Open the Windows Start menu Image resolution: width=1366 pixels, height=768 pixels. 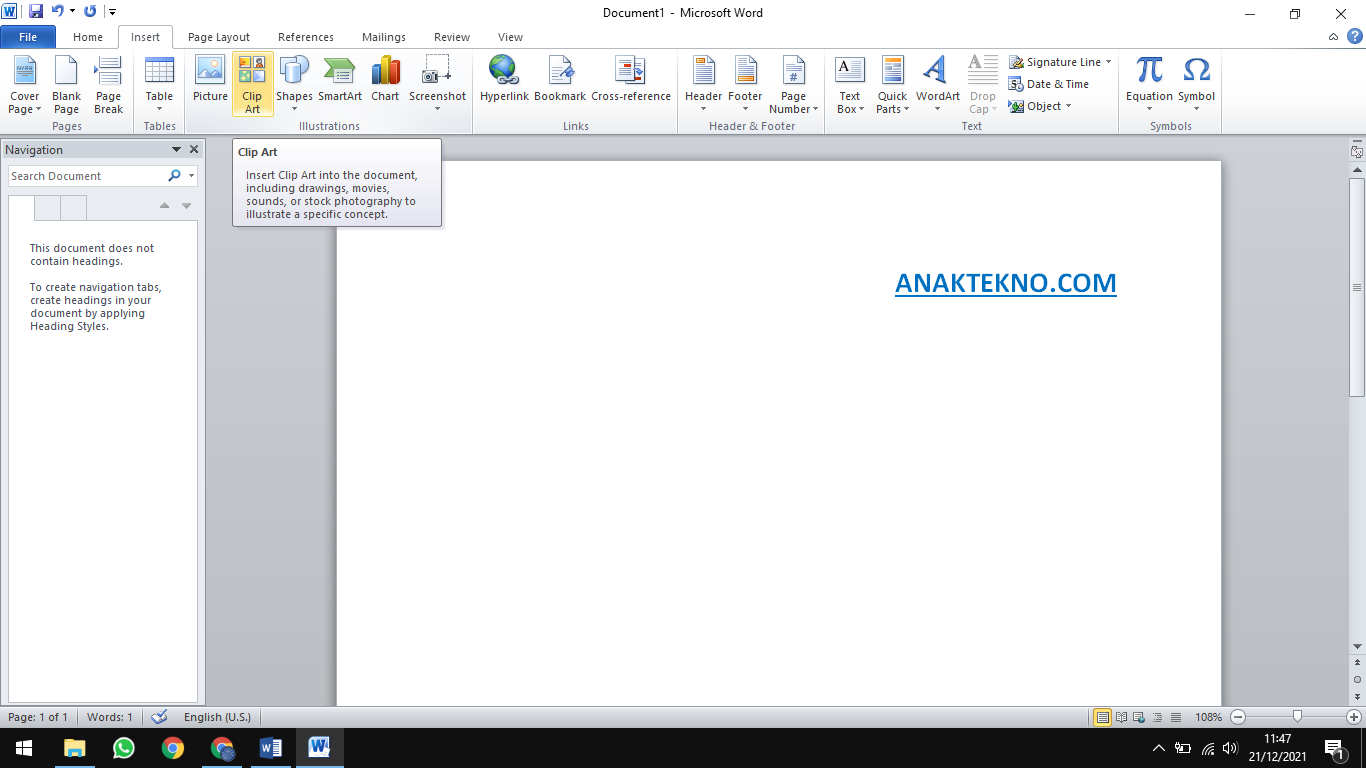[x=24, y=748]
